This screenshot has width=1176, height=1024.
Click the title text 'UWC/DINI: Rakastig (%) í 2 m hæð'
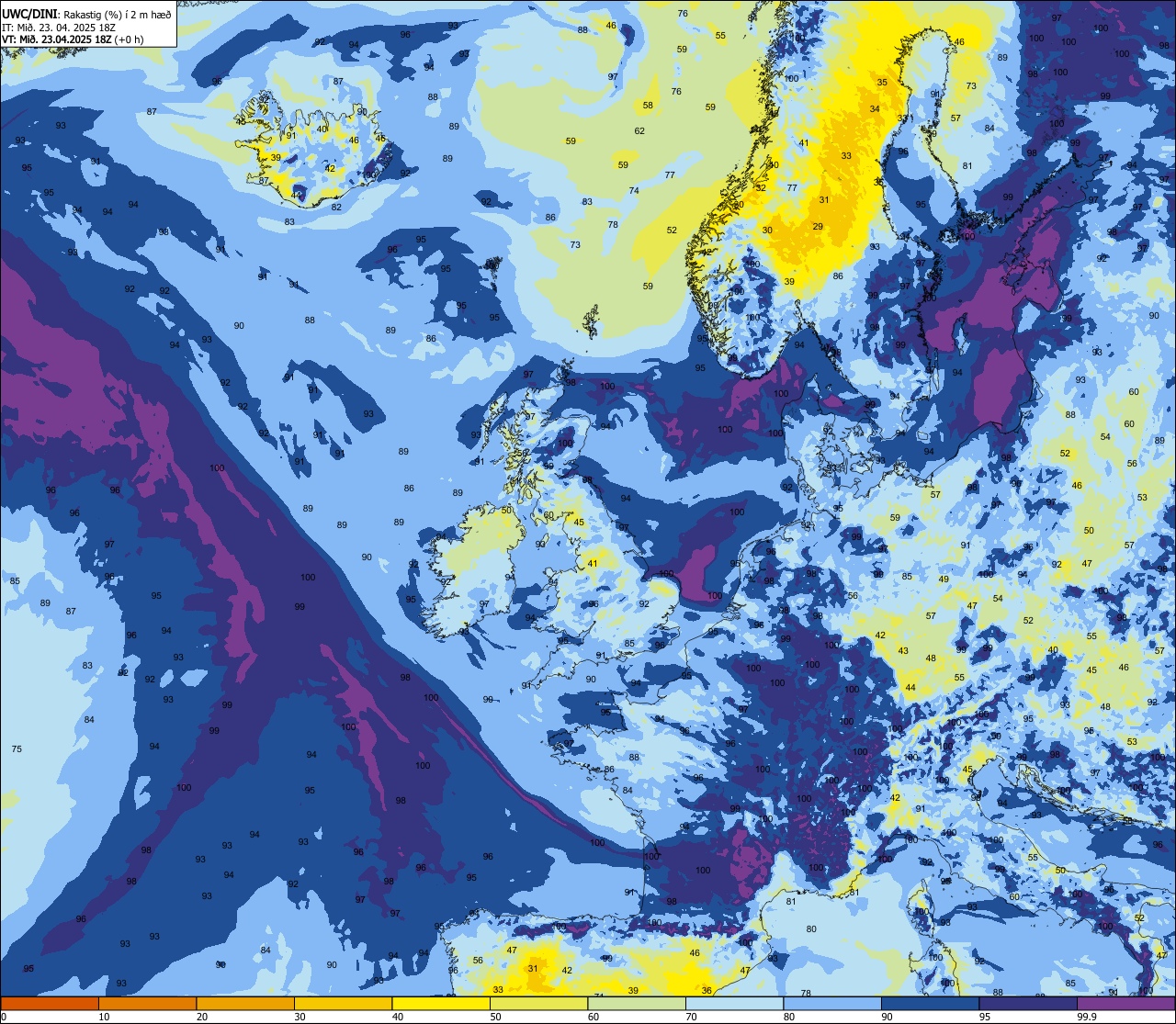click(x=86, y=14)
